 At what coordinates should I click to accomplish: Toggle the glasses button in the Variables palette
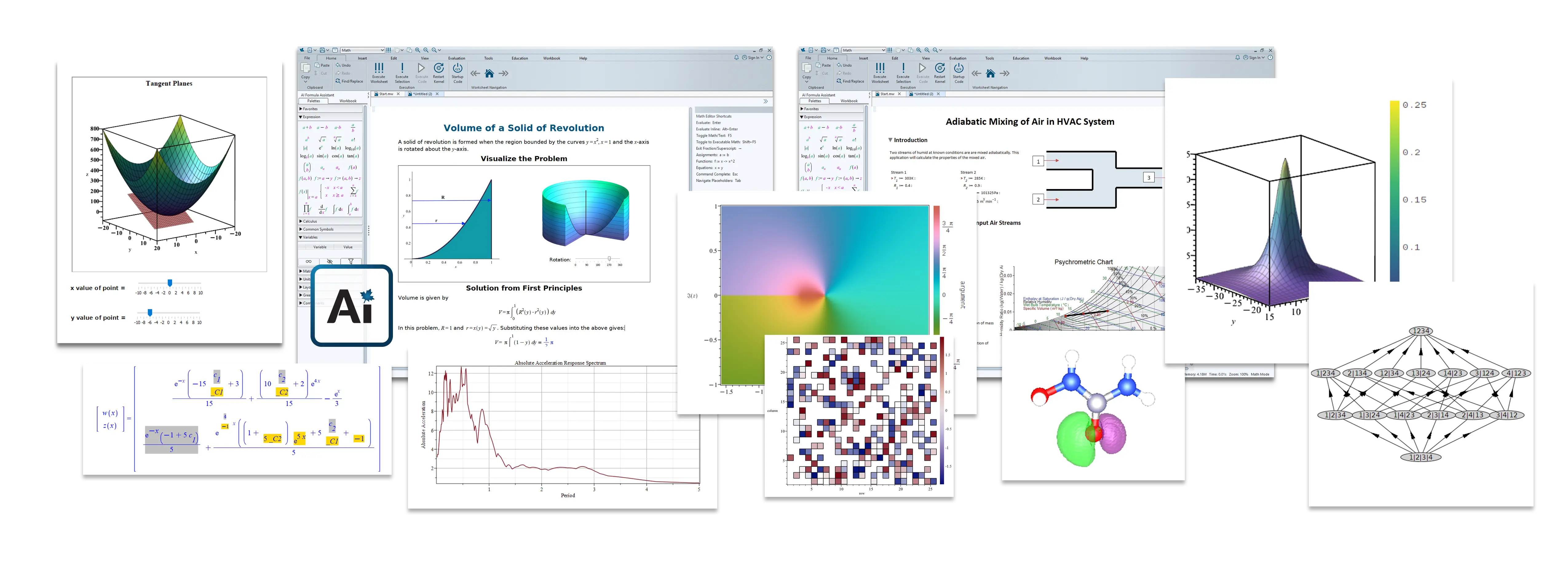pyautogui.click(x=309, y=261)
